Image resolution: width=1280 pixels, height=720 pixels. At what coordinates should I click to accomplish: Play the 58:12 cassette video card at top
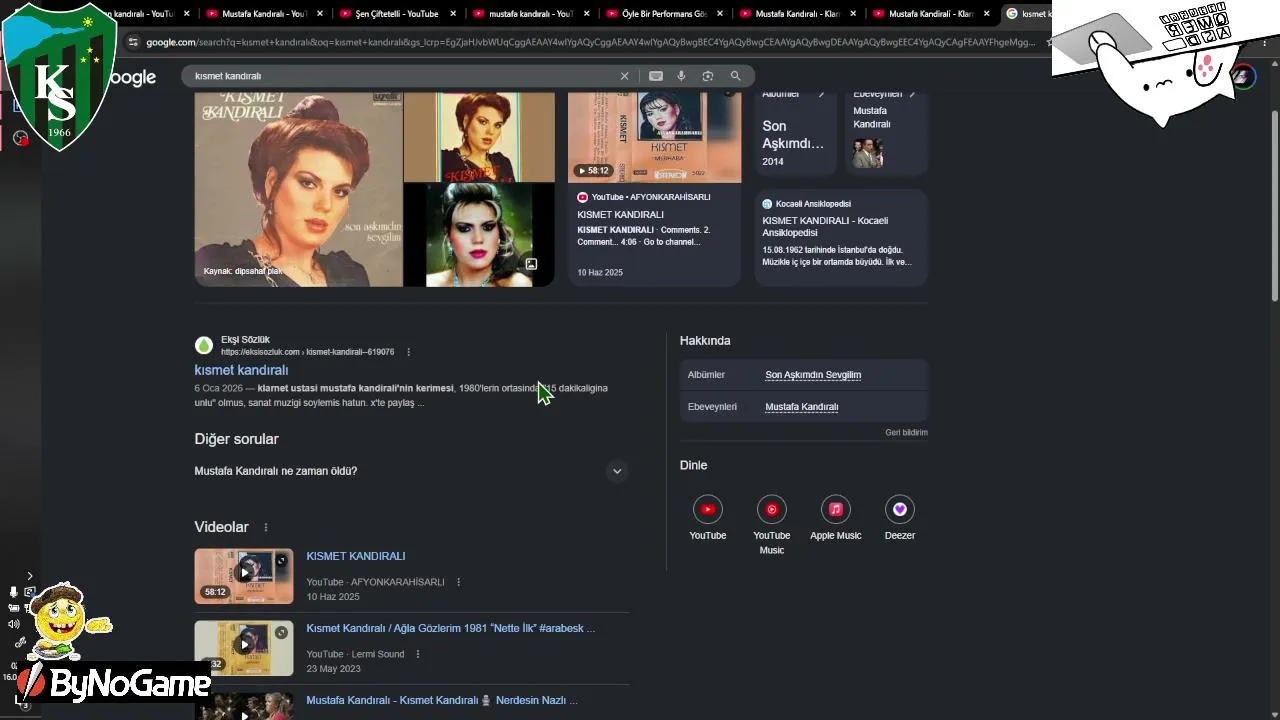point(655,137)
